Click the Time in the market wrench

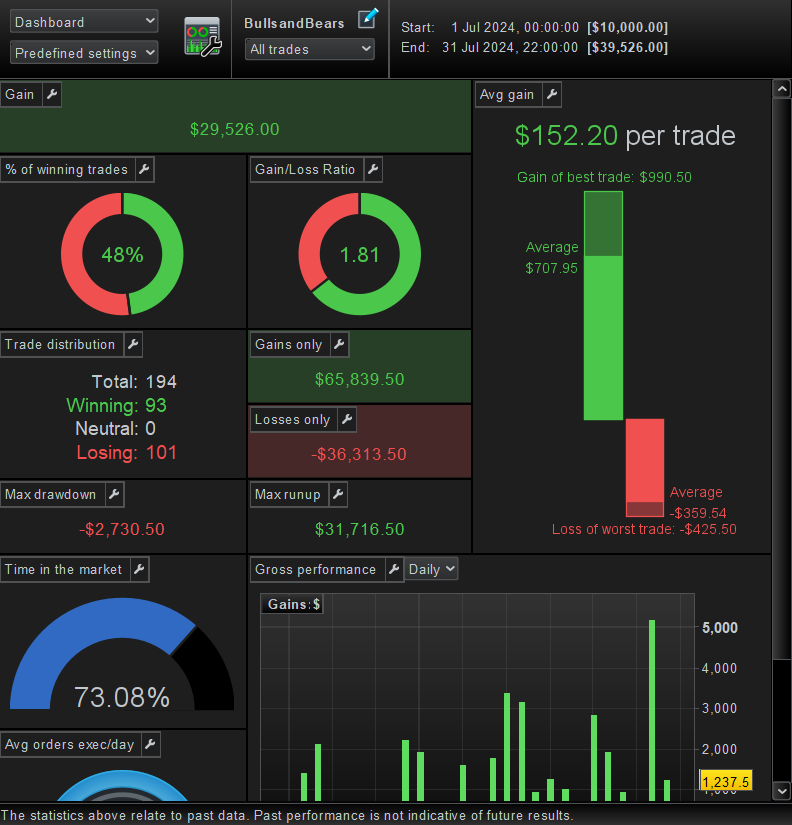139,569
